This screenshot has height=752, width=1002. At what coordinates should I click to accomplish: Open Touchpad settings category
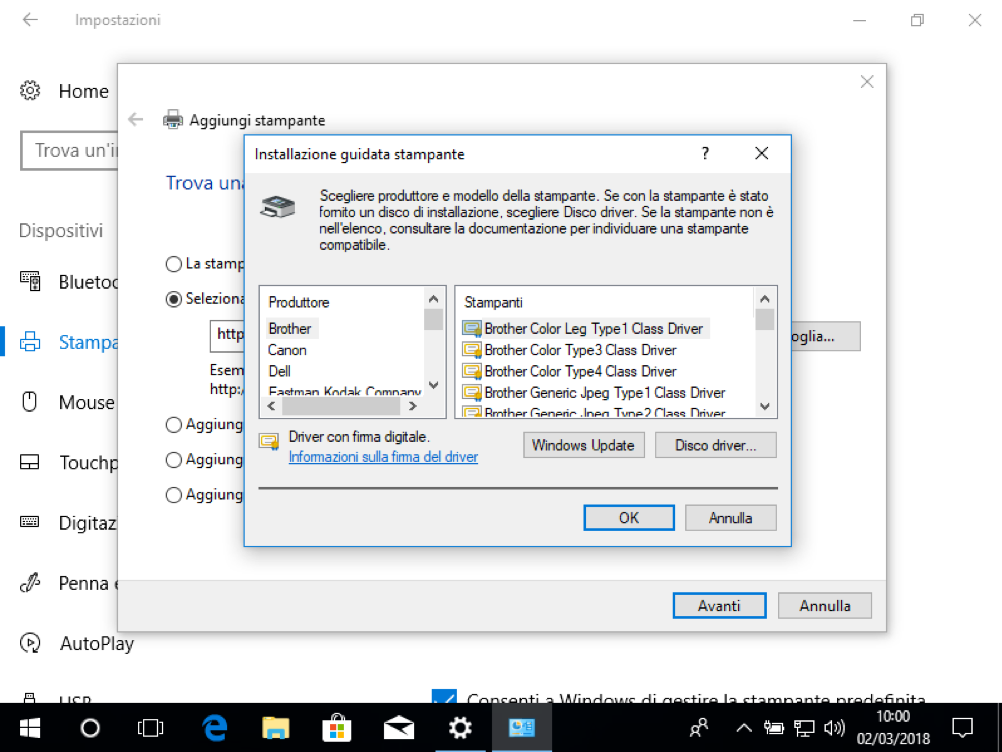pyautogui.click(x=68, y=463)
